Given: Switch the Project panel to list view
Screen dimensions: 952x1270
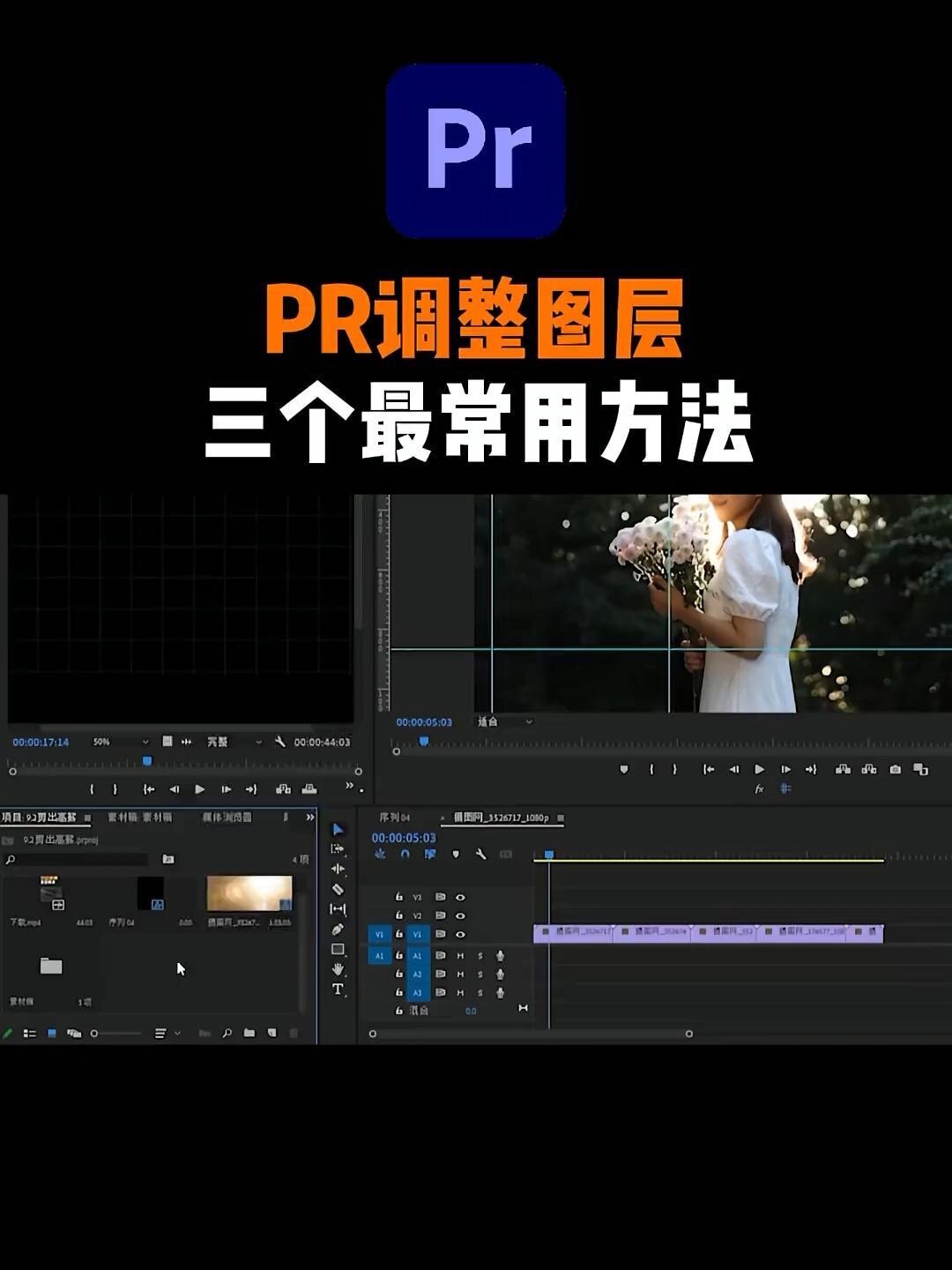Looking at the screenshot, I should (29, 1033).
